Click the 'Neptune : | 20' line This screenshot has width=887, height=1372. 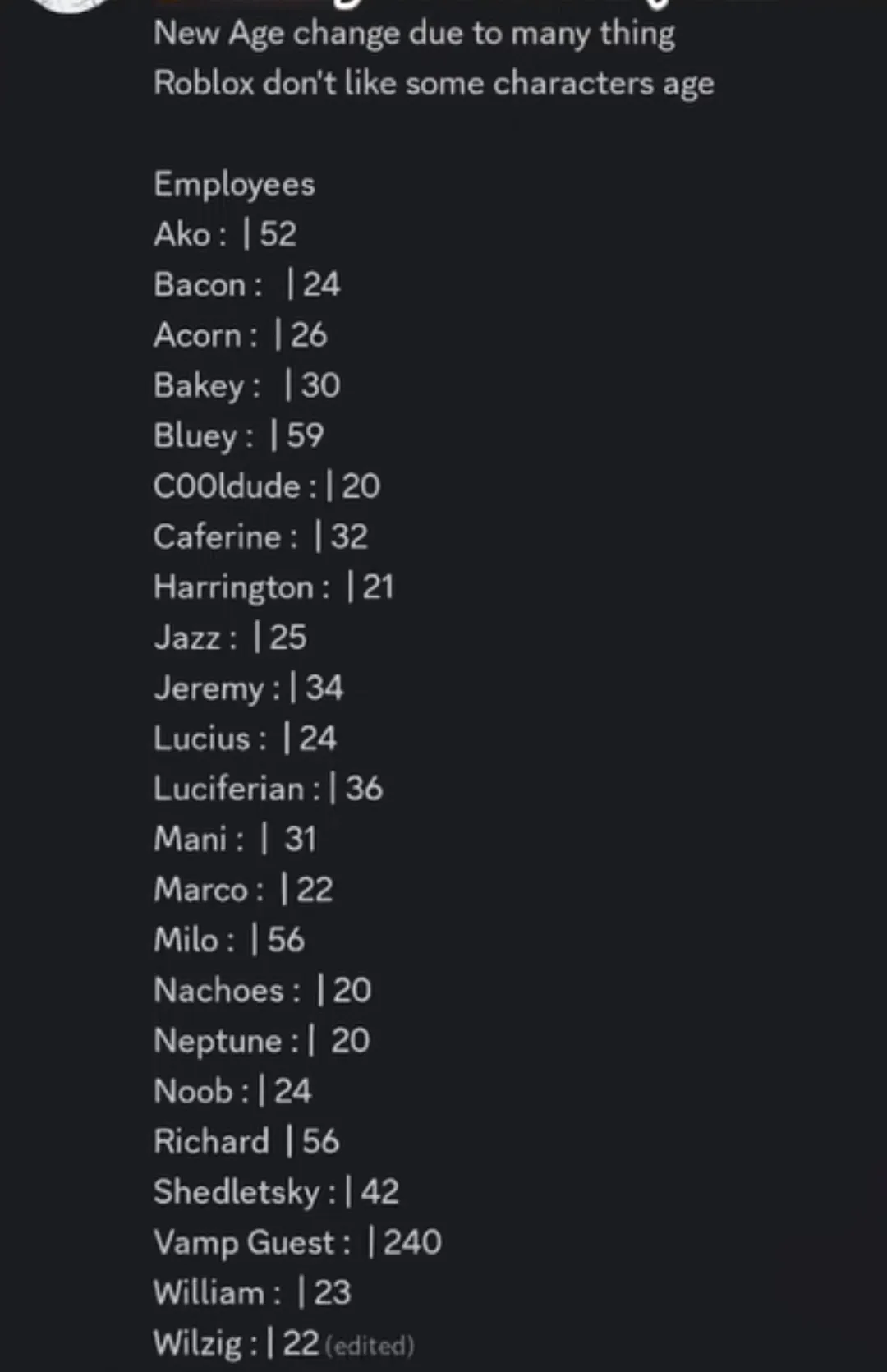click(x=261, y=1042)
